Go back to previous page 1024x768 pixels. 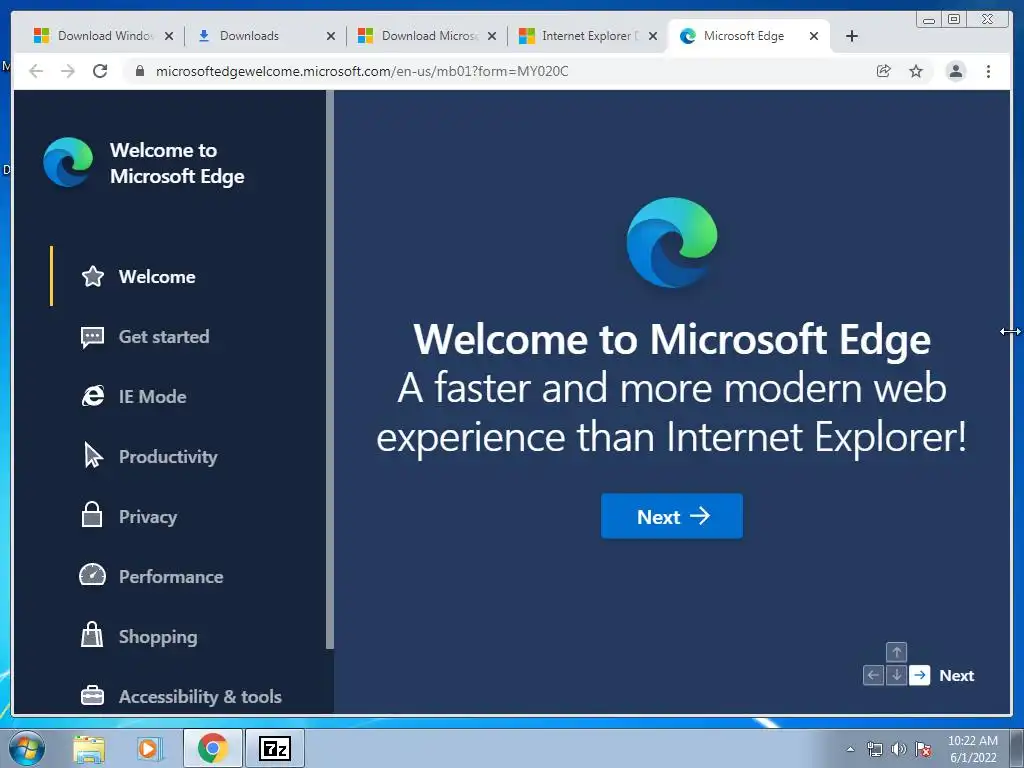[36, 71]
